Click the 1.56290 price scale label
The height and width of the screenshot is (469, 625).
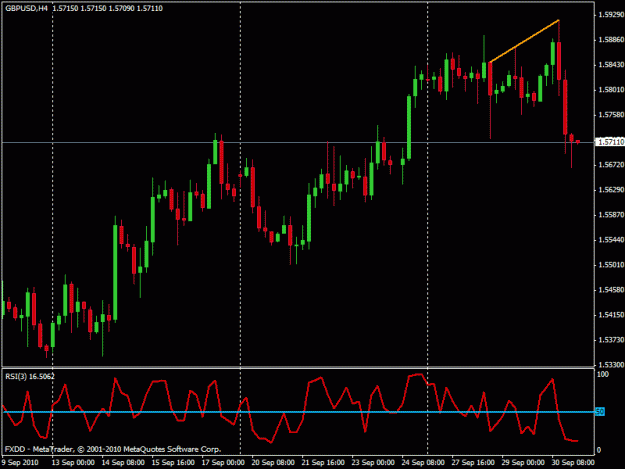pos(611,190)
